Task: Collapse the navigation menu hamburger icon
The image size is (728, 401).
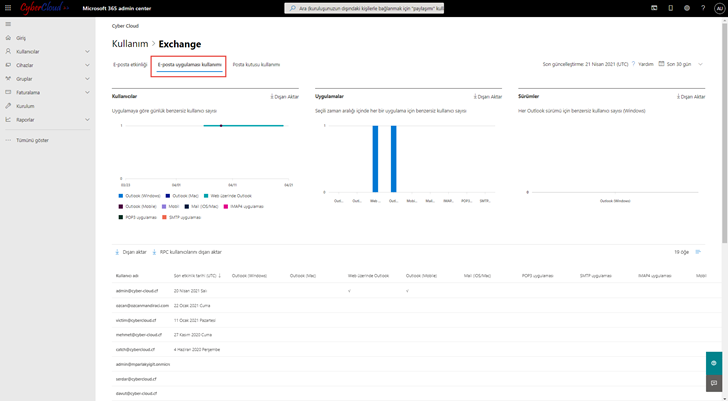Action: [8, 24]
